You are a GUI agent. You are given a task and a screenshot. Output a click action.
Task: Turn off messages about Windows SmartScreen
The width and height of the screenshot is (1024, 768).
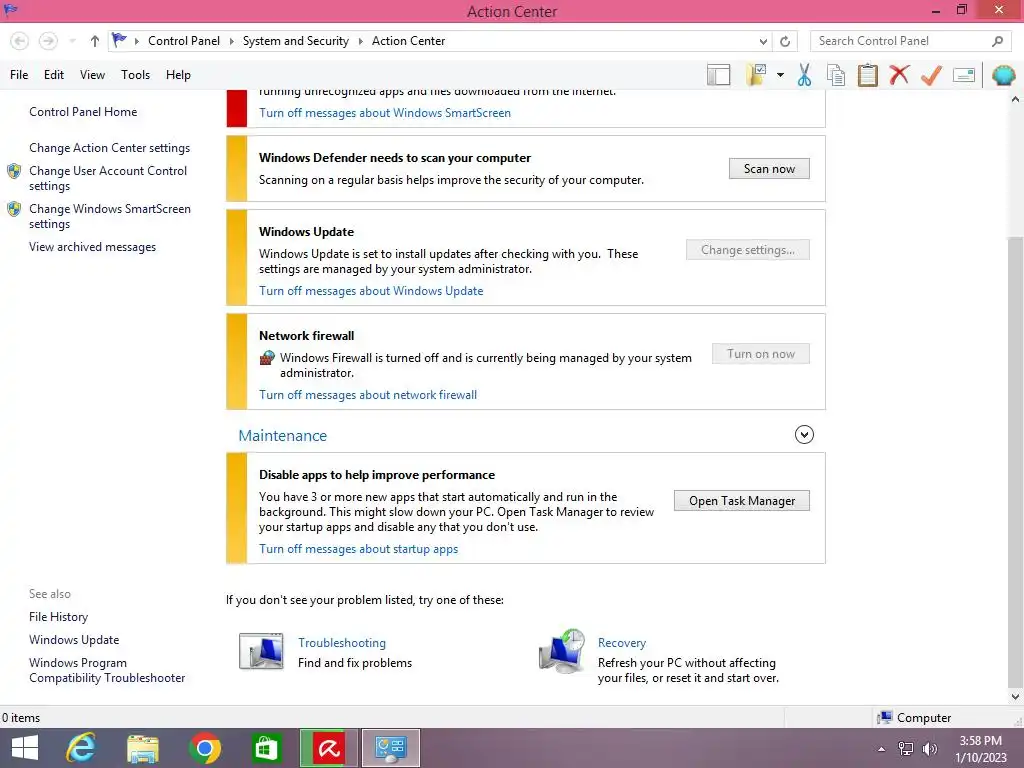click(x=385, y=113)
